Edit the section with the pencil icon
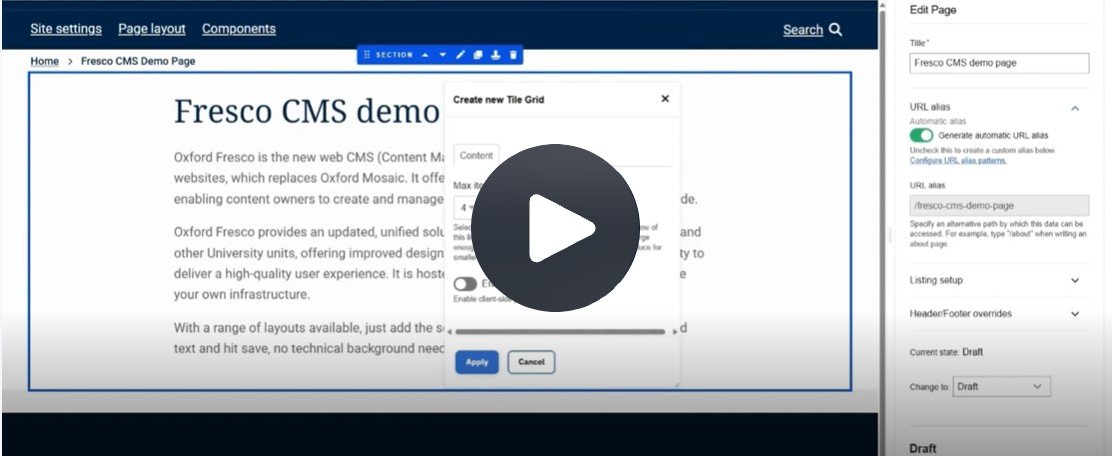 (460, 55)
